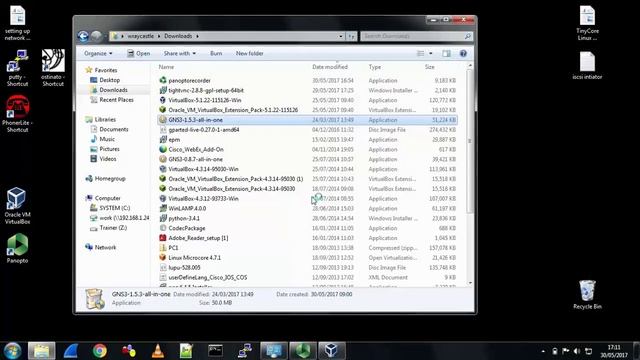
Task: Open the Action Center flag icon
Action: (565, 351)
